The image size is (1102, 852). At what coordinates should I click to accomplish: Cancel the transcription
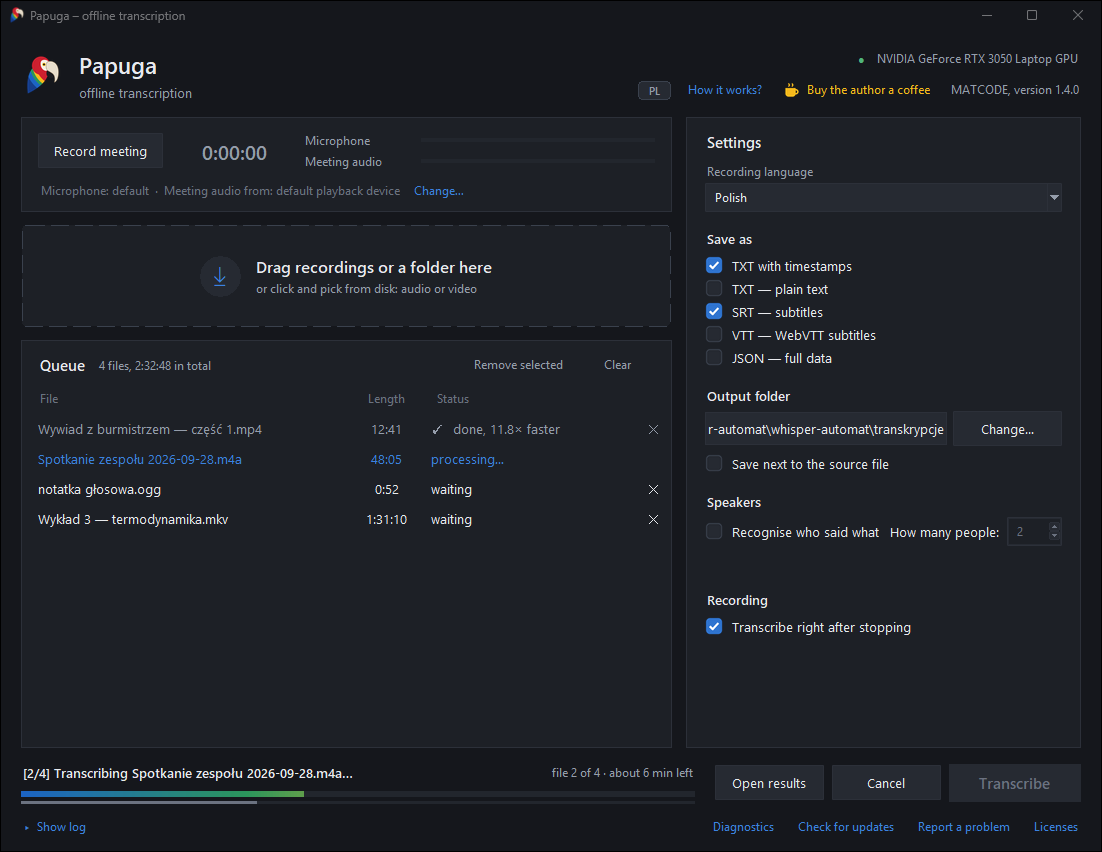coord(886,783)
